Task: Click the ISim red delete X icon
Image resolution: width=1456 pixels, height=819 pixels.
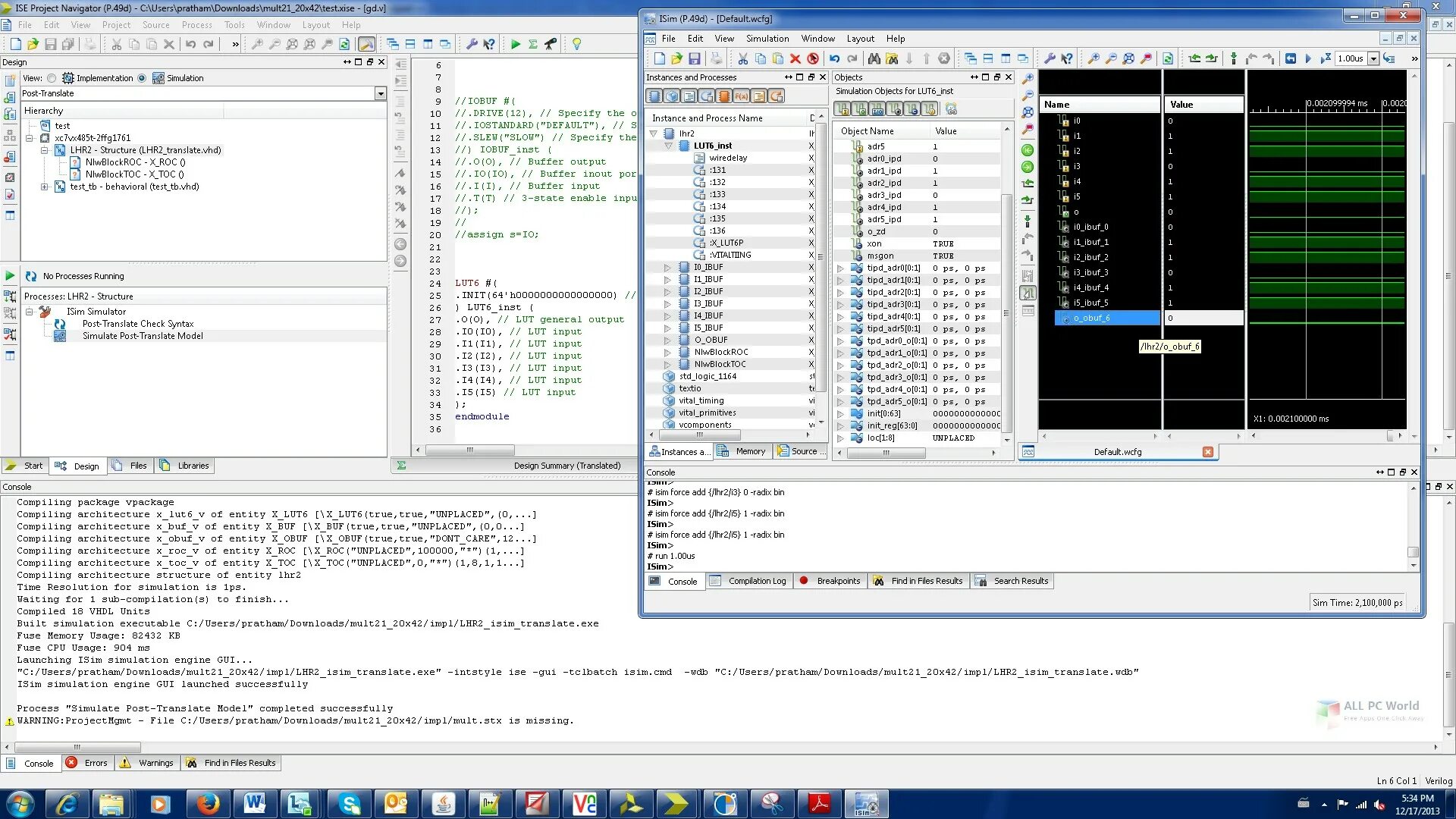Action: pos(795,58)
